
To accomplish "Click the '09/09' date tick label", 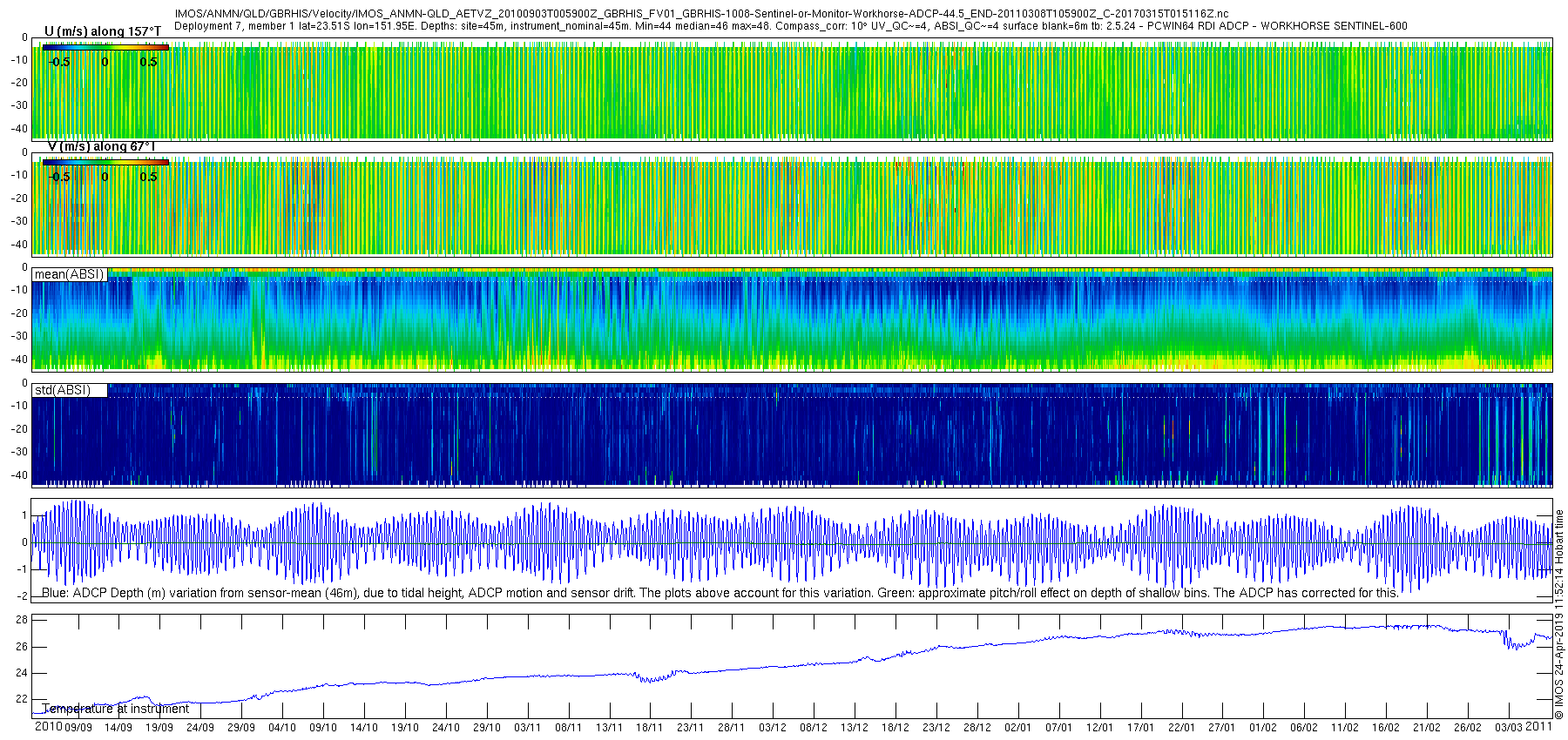I will coord(78,727).
